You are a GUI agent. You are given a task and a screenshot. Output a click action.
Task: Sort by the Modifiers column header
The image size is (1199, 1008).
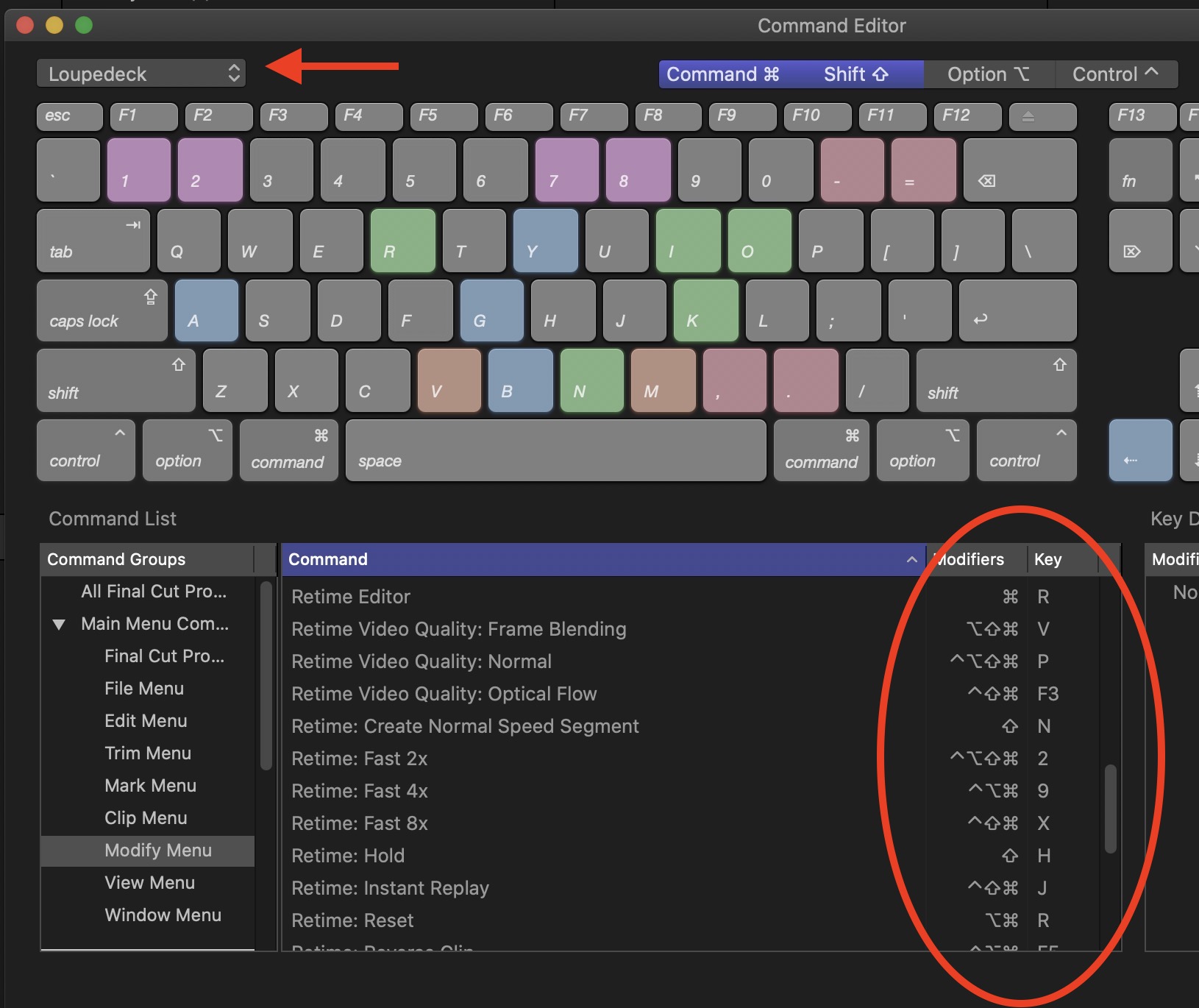coord(976,559)
